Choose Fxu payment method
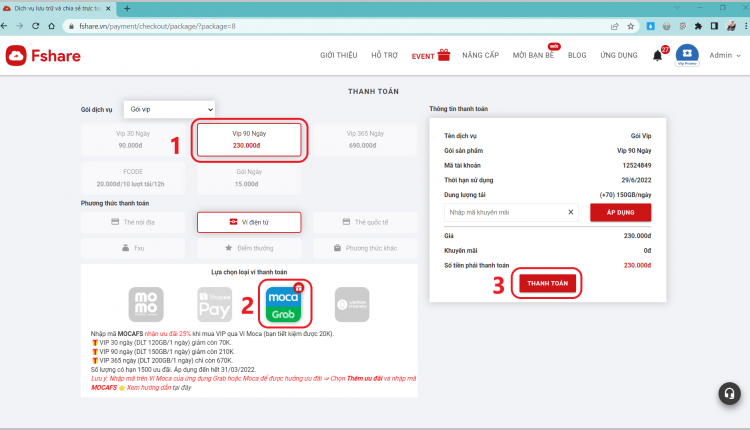 [133, 248]
